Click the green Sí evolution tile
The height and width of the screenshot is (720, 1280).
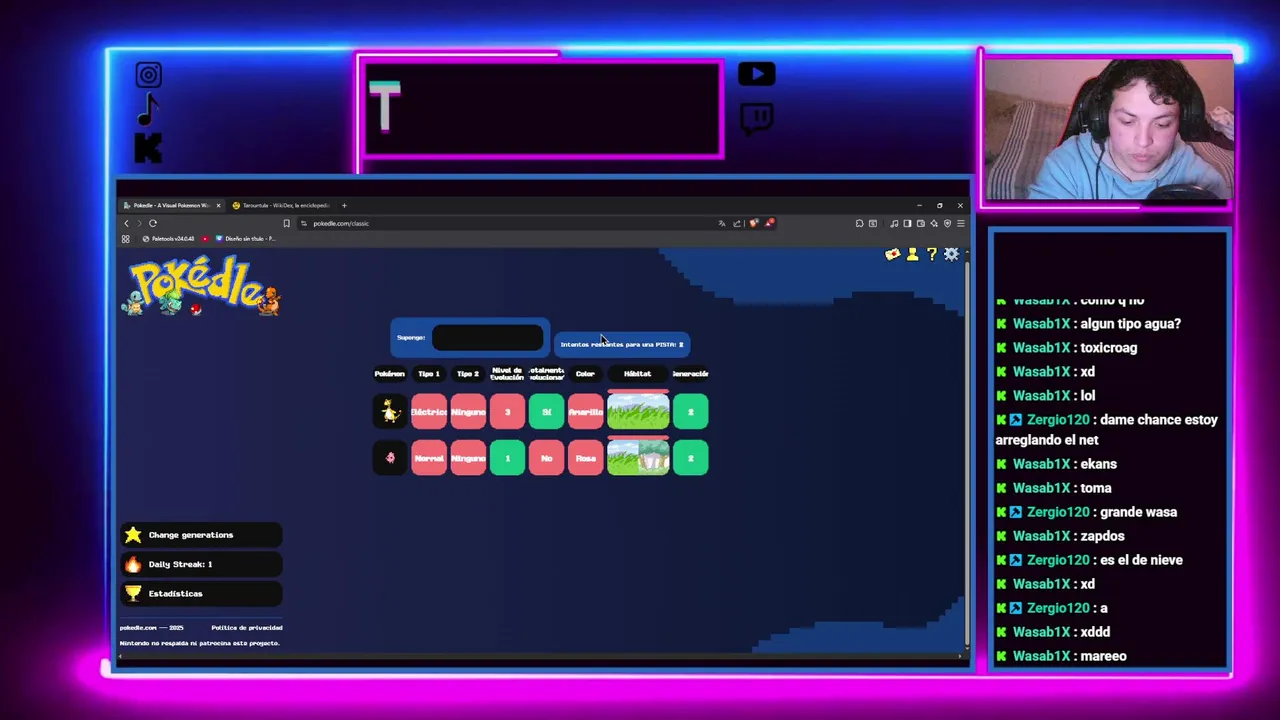click(546, 412)
